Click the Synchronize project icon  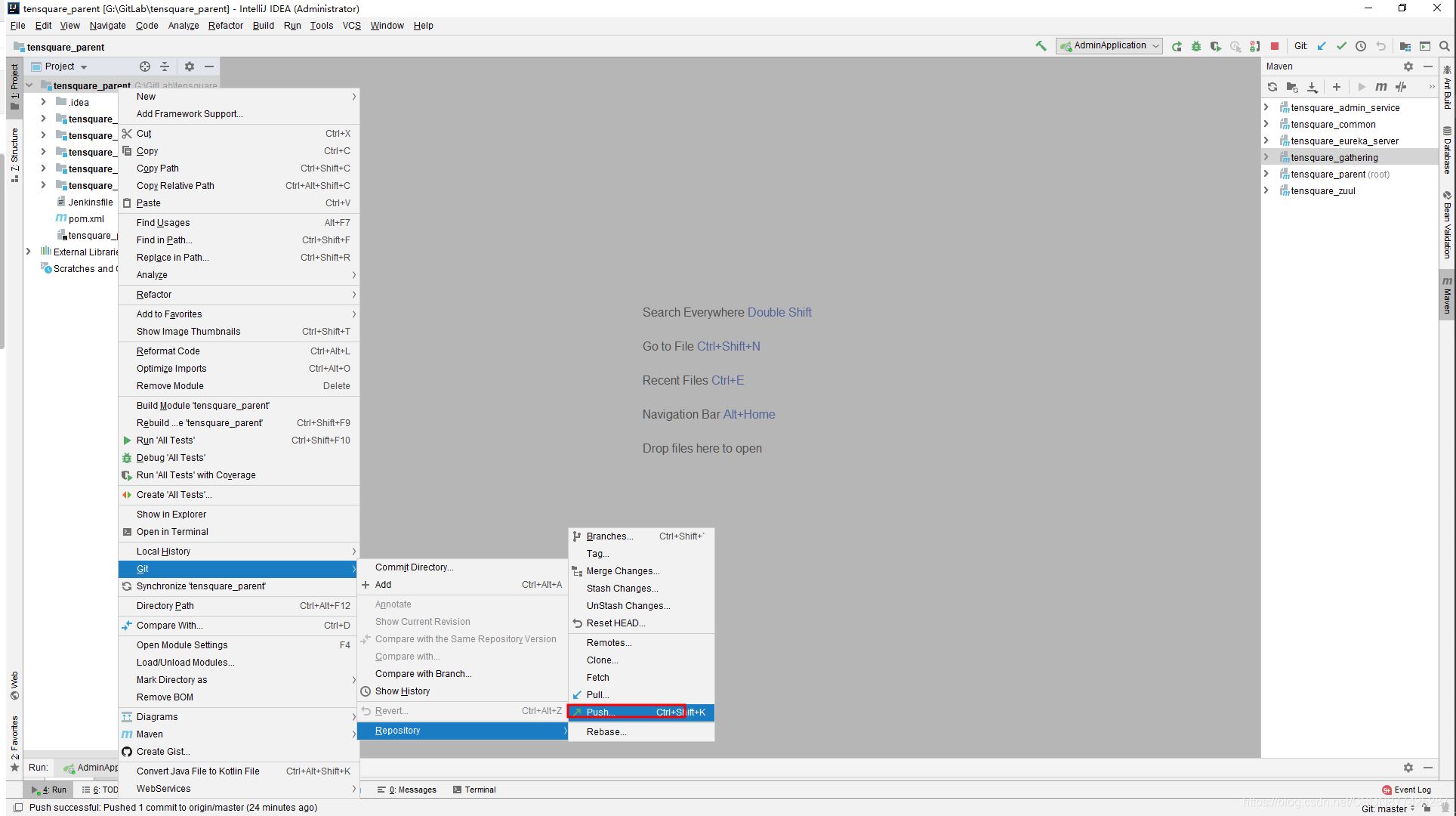(x=1273, y=87)
